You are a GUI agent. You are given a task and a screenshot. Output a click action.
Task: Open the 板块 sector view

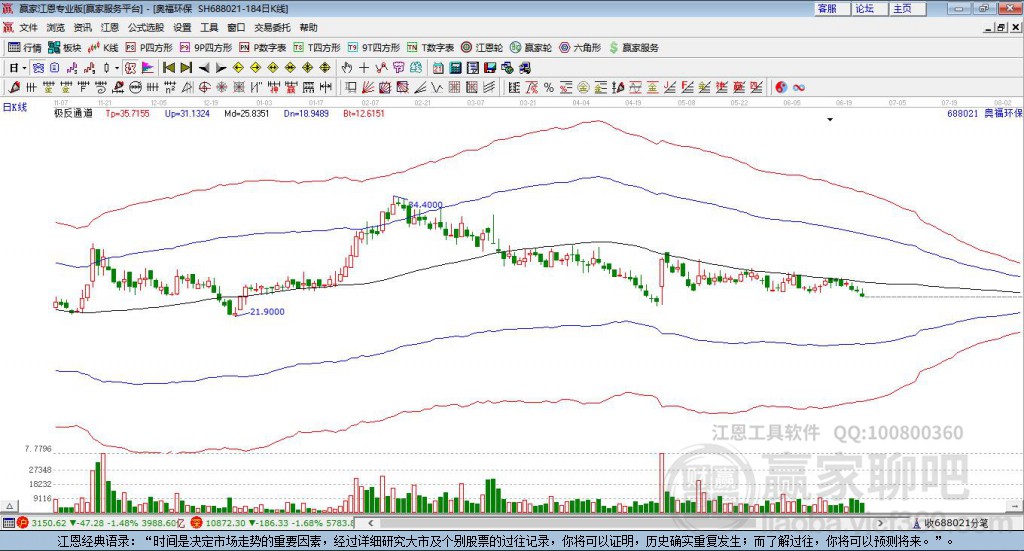pyautogui.click(x=64, y=48)
